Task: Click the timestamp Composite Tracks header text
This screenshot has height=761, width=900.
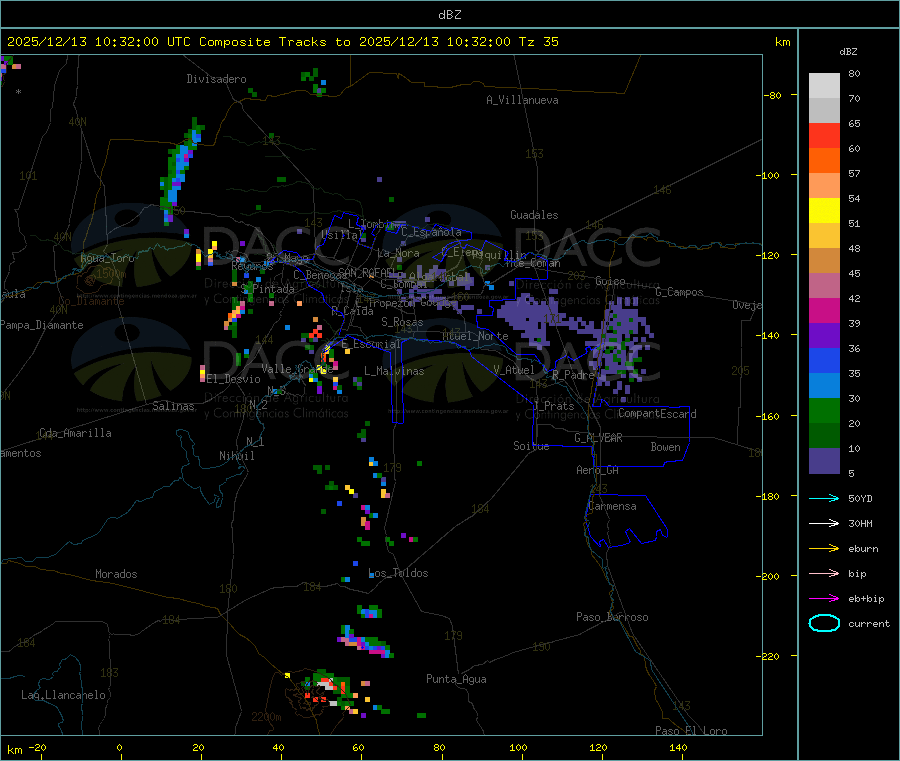Action: tap(282, 42)
